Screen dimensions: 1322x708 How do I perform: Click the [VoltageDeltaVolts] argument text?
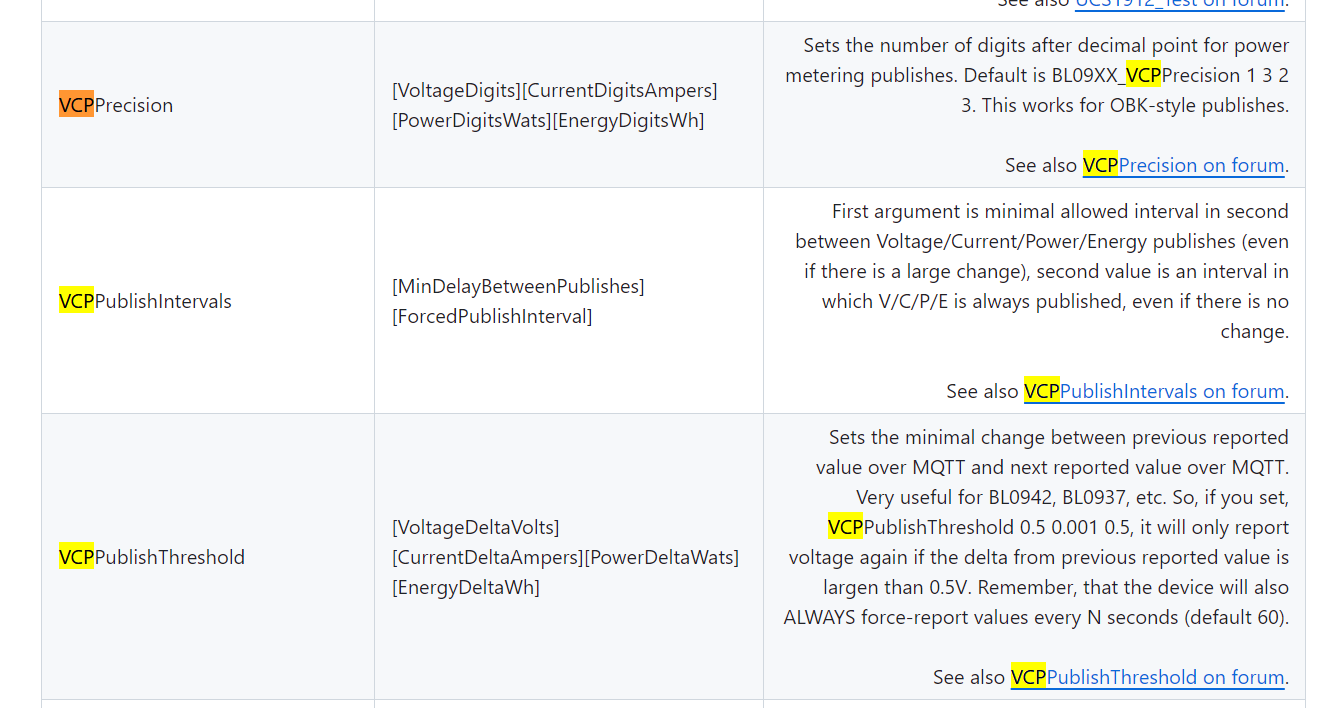(476, 527)
